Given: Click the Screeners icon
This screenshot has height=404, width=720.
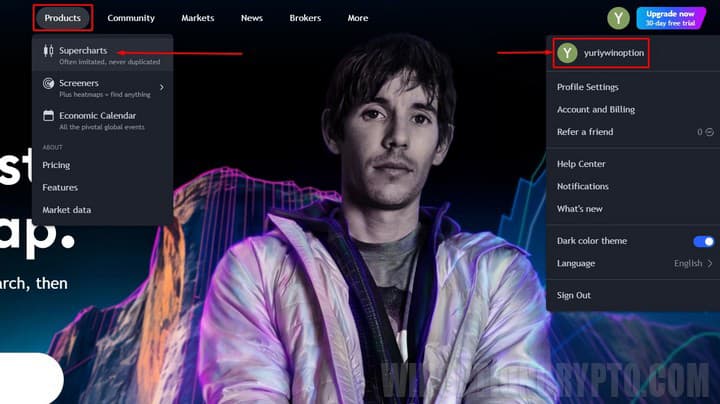Looking at the screenshot, I should pos(48,84).
